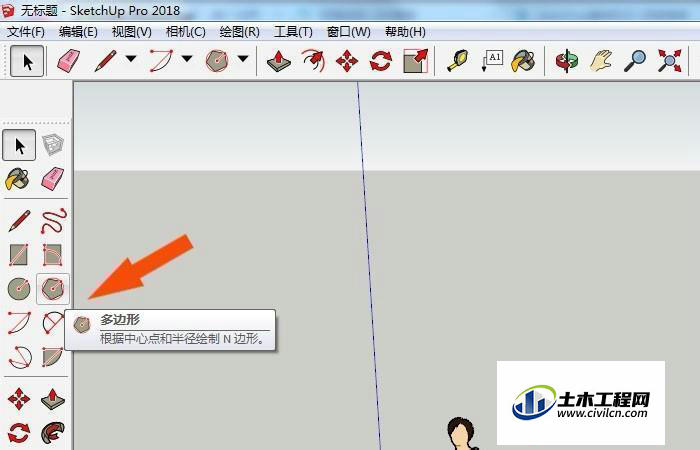Activate the Orbit camera tool
Screen dimensions: 700x450
(x=567, y=61)
